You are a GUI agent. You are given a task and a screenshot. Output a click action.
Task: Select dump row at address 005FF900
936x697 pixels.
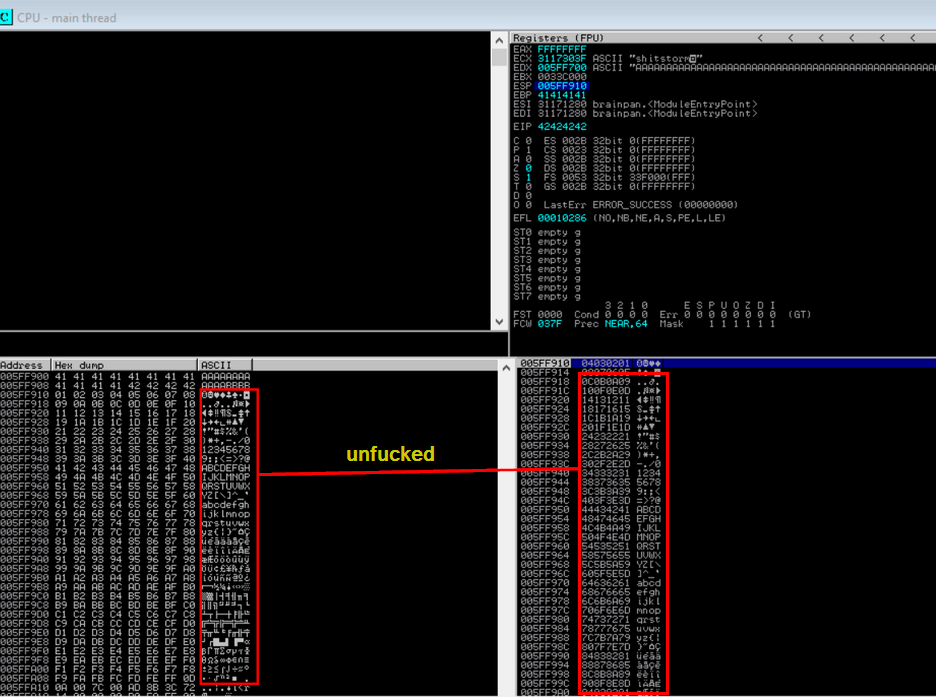[x=125, y=377]
